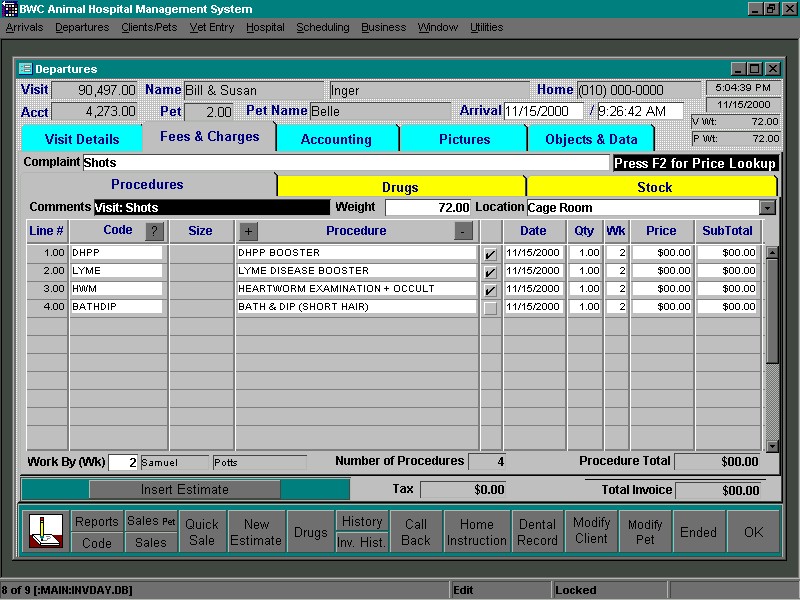Screen dimensions: 800x600
Task: Select the Procedures sub-tab
Action: (147, 184)
